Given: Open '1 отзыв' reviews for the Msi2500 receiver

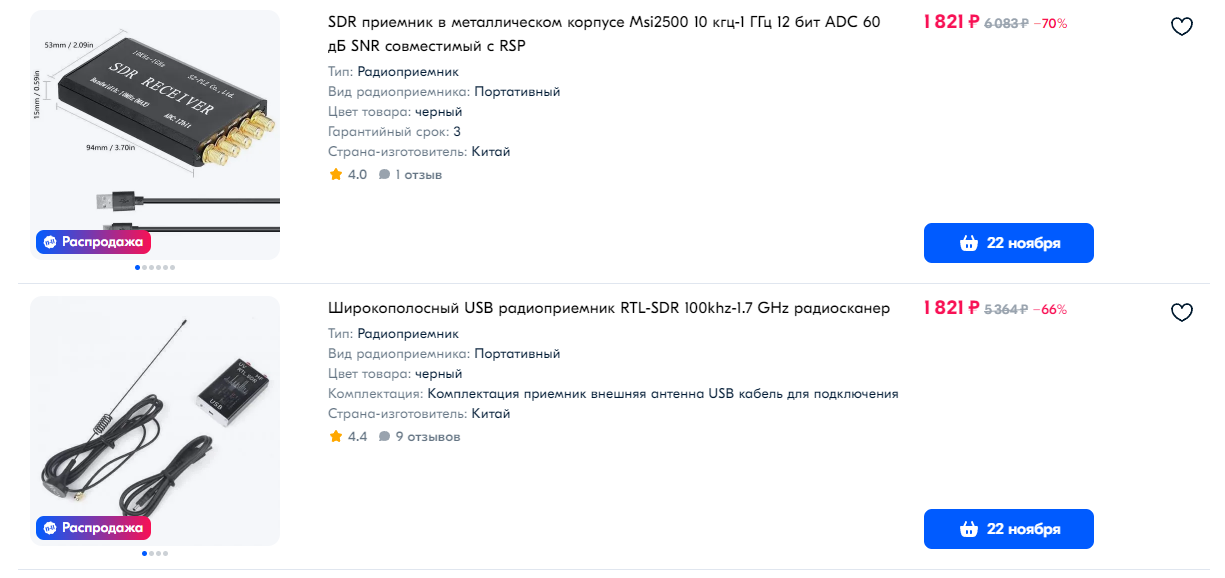Looking at the screenshot, I should [x=418, y=175].
